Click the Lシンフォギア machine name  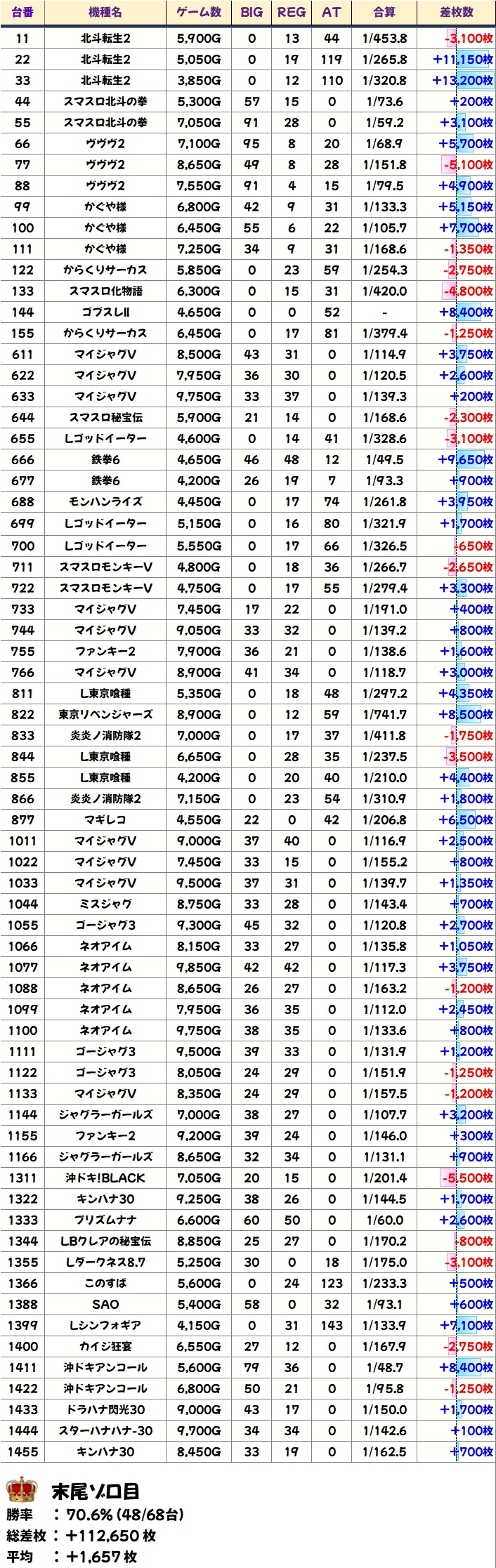pos(105,1326)
